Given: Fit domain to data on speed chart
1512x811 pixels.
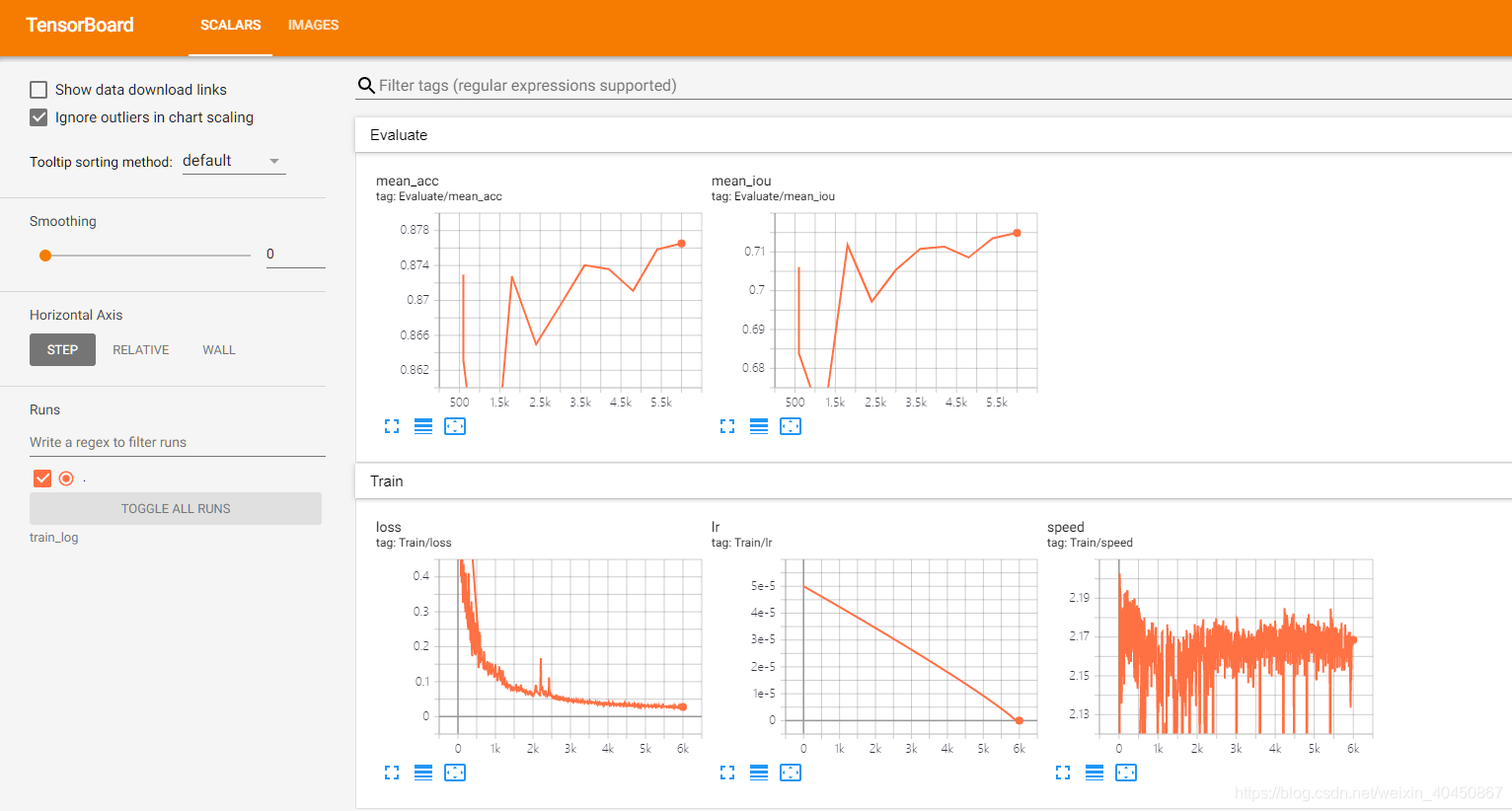Looking at the screenshot, I should (1126, 773).
